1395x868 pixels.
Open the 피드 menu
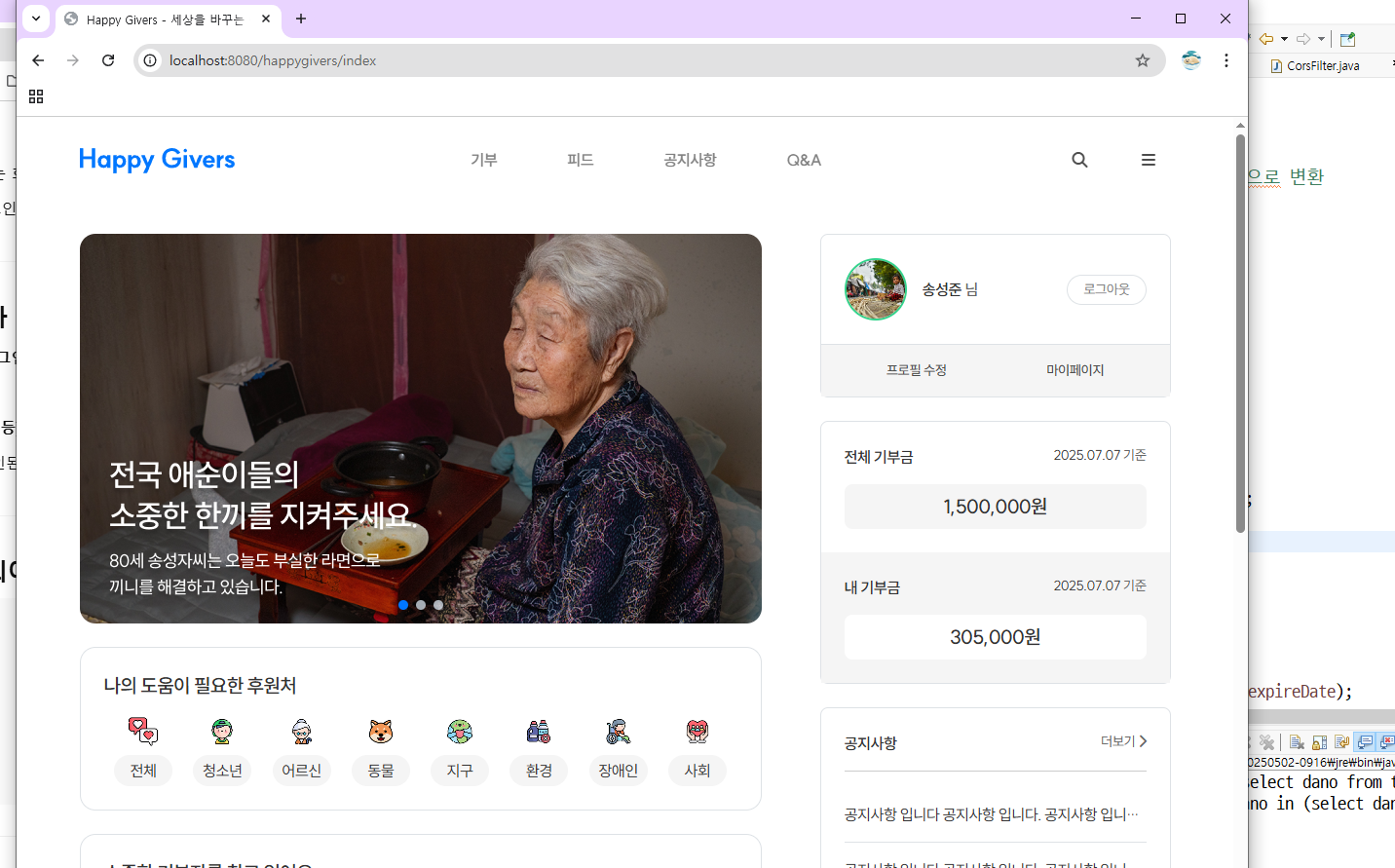click(581, 160)
